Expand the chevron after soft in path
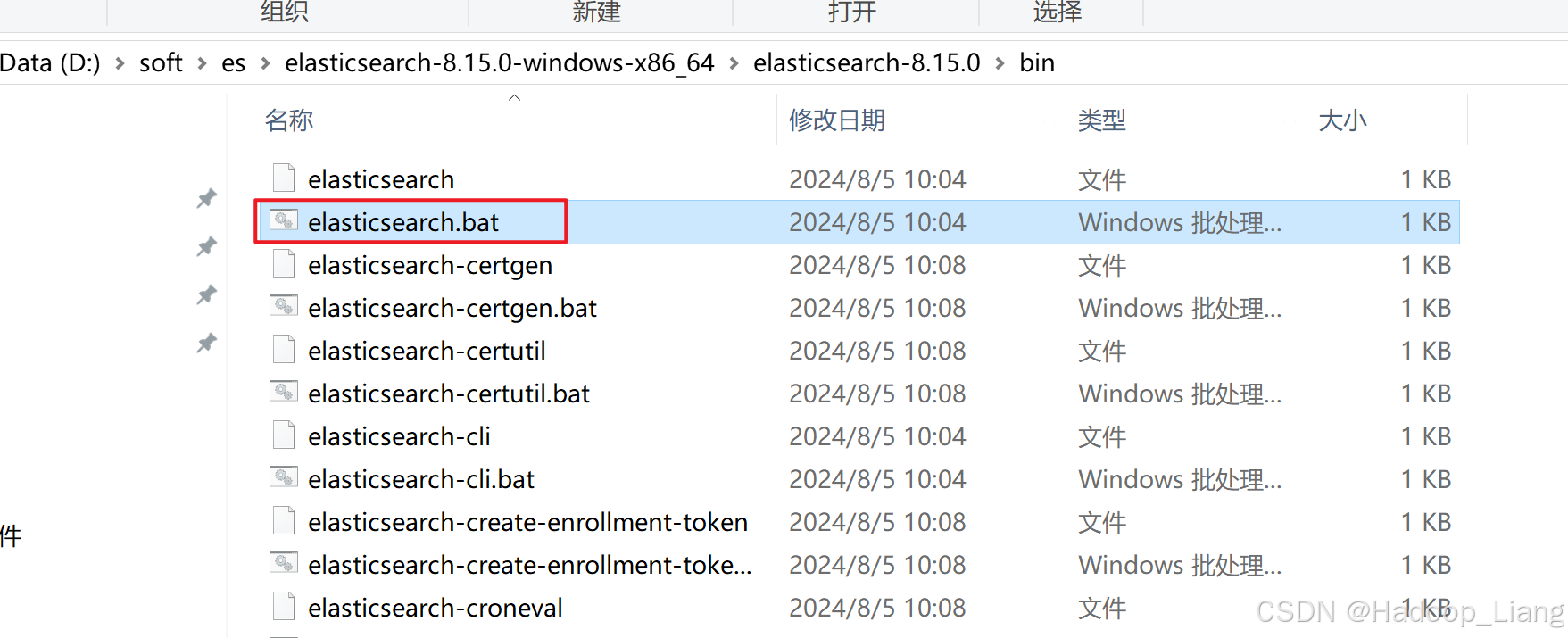The width and height of the screenshot is (1568, 638). pyautogui.click(x=203, y=63)
